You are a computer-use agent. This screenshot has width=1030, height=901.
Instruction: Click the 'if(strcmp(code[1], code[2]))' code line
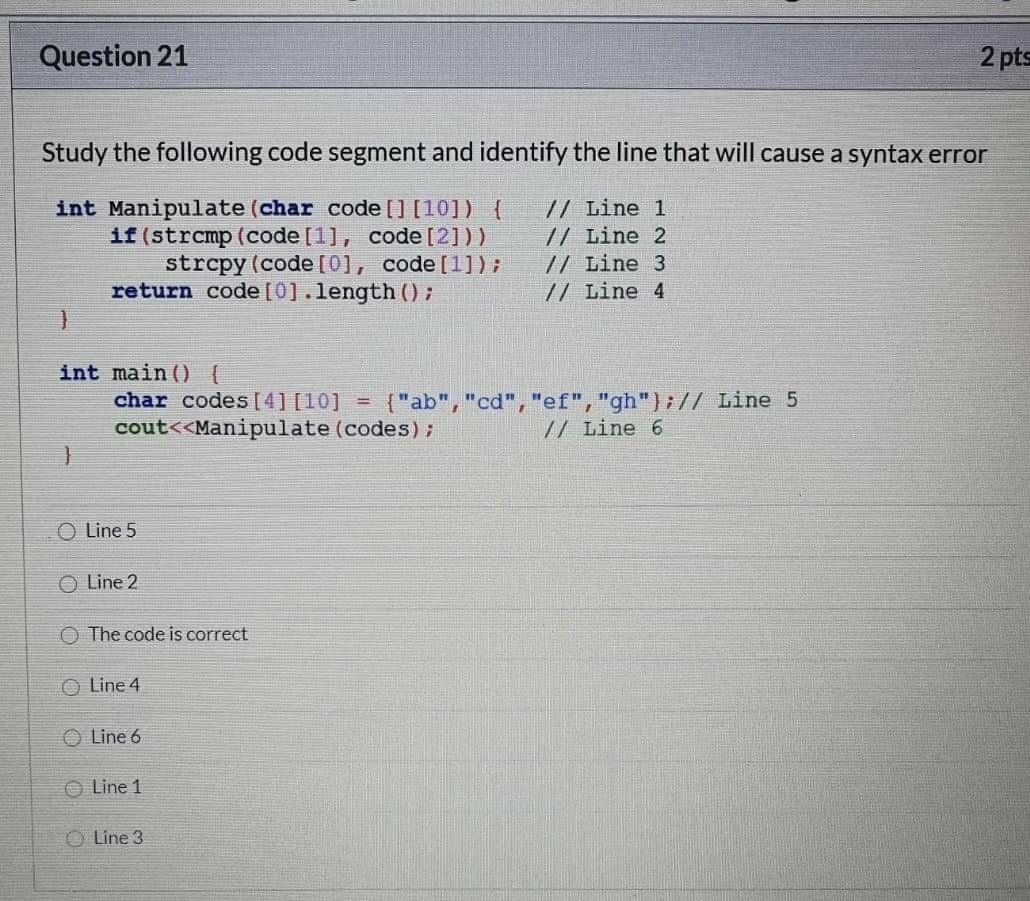(x=299, y=236)
